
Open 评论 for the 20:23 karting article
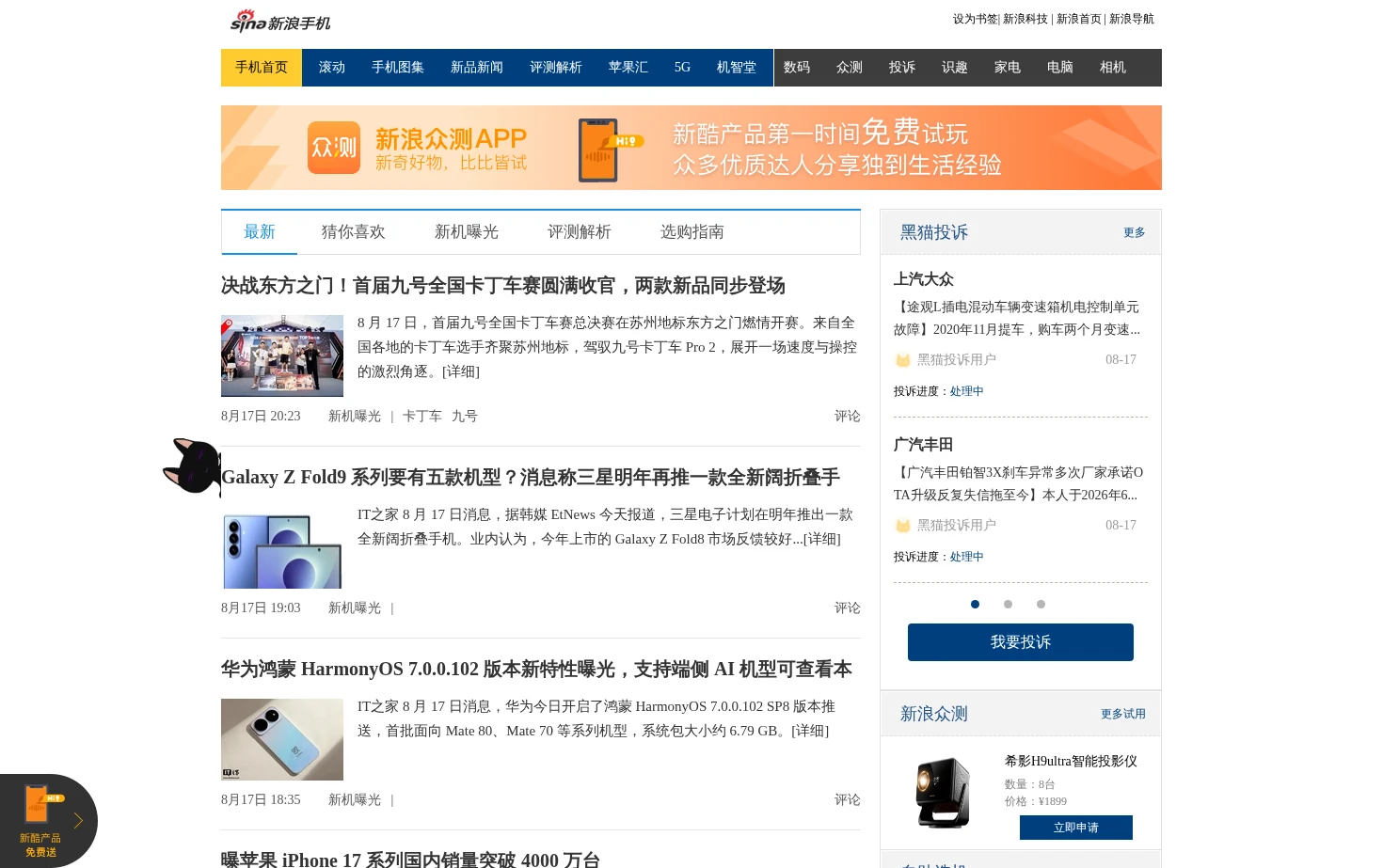pyautogui.click(x=848, y=417)
